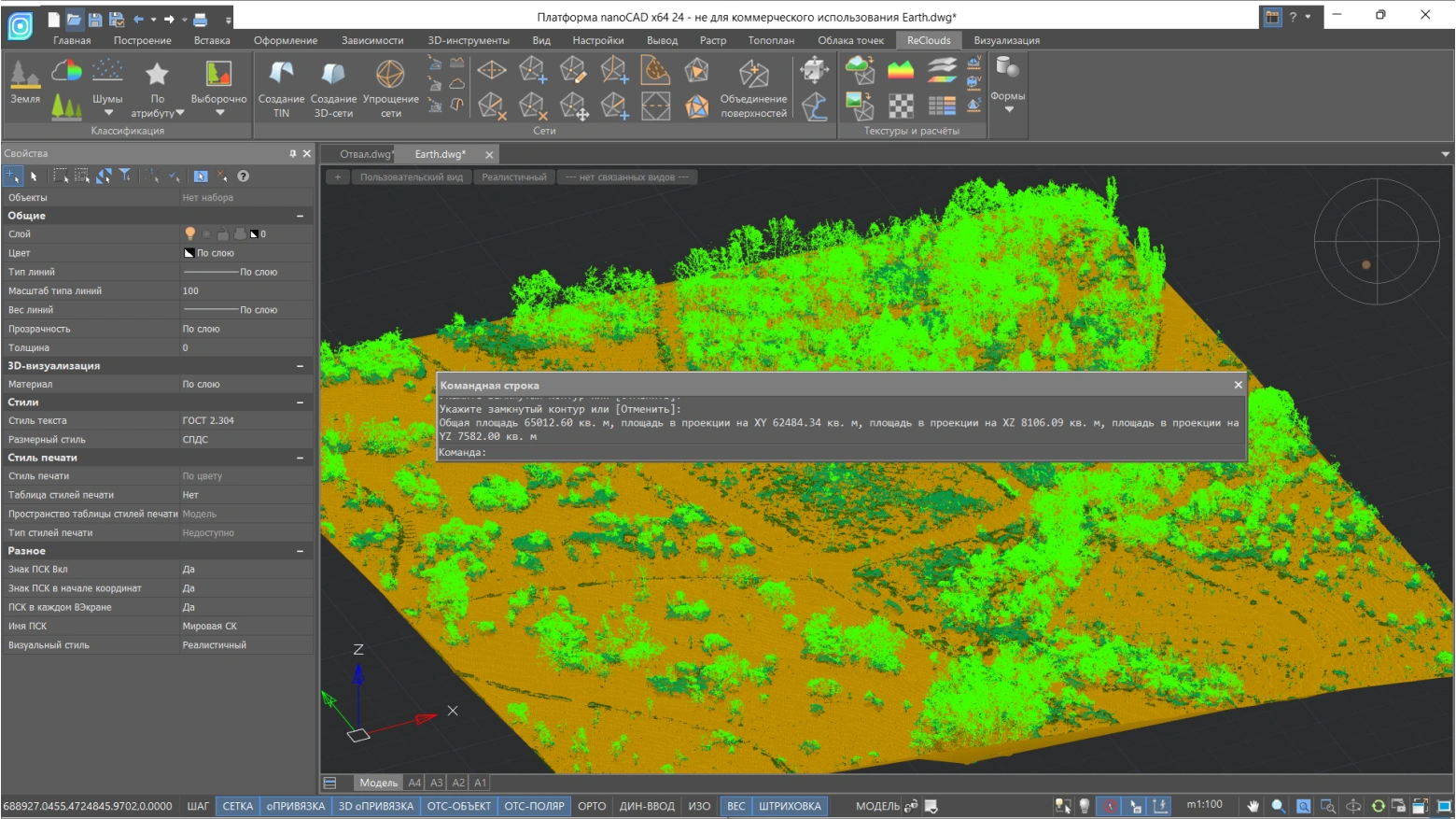Collapse the Общие properties section
Image resolution: width=1456 pixels, height=819 pixels.
[x=300, y=216]
